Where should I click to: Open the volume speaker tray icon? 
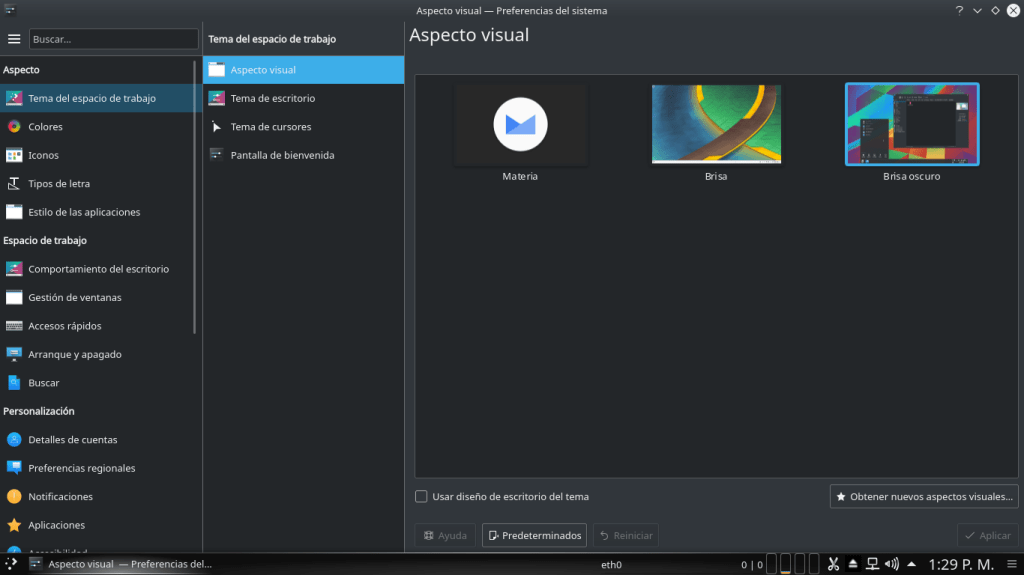click(892, 564)
